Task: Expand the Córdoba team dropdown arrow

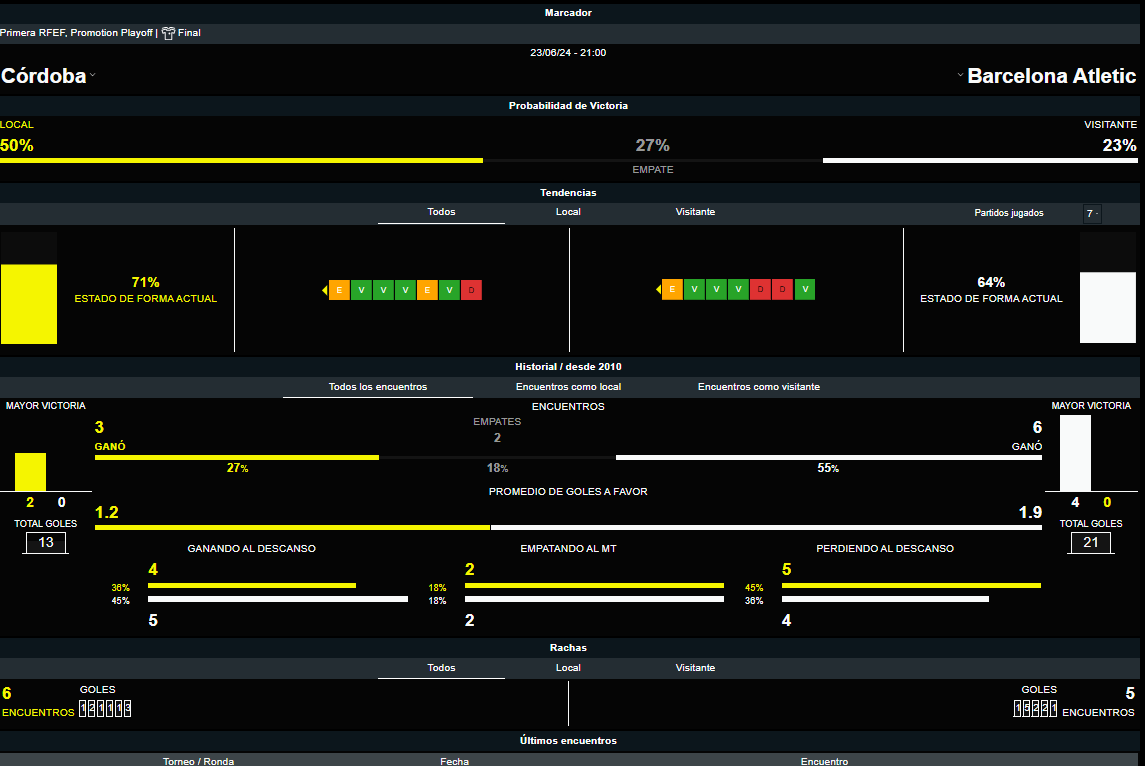Action: tap(92, 75)
